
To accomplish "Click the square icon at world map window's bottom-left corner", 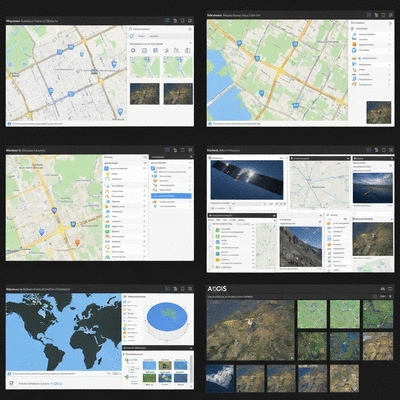I will pos(11,384).
